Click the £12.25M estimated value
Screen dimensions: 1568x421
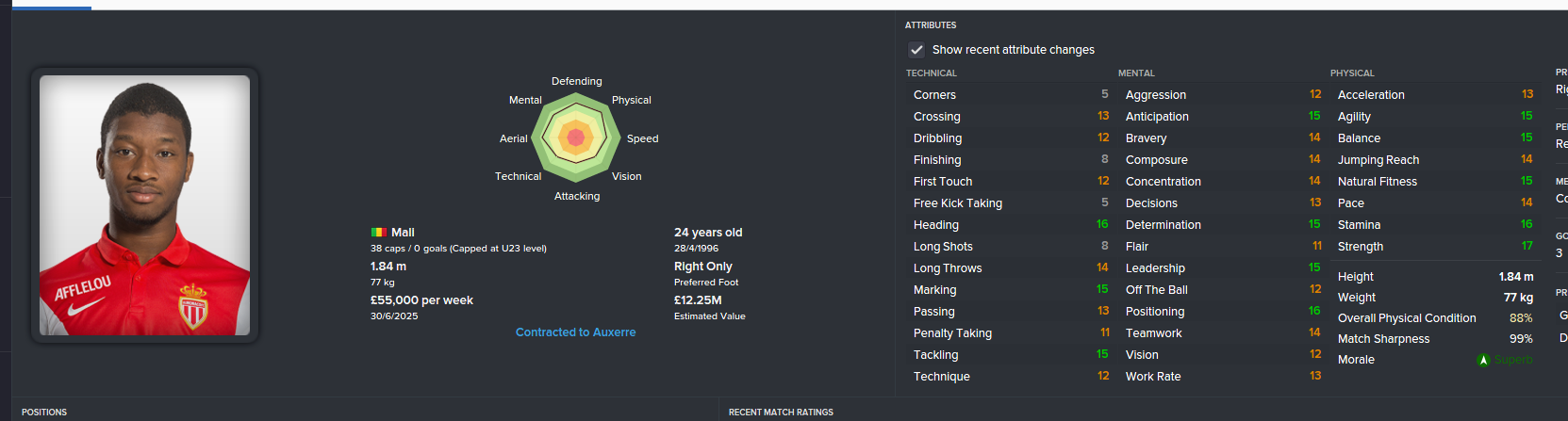[698, 300]
